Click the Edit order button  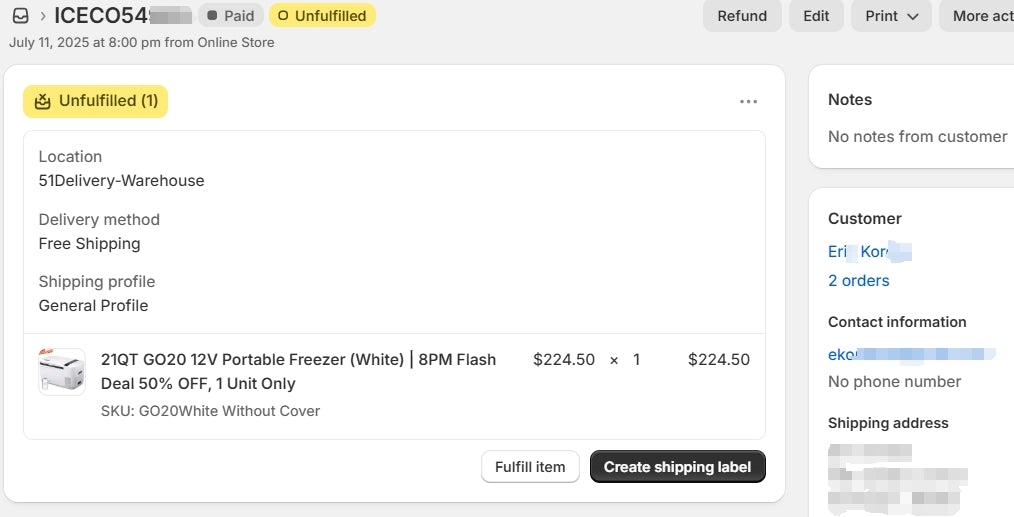816,16
